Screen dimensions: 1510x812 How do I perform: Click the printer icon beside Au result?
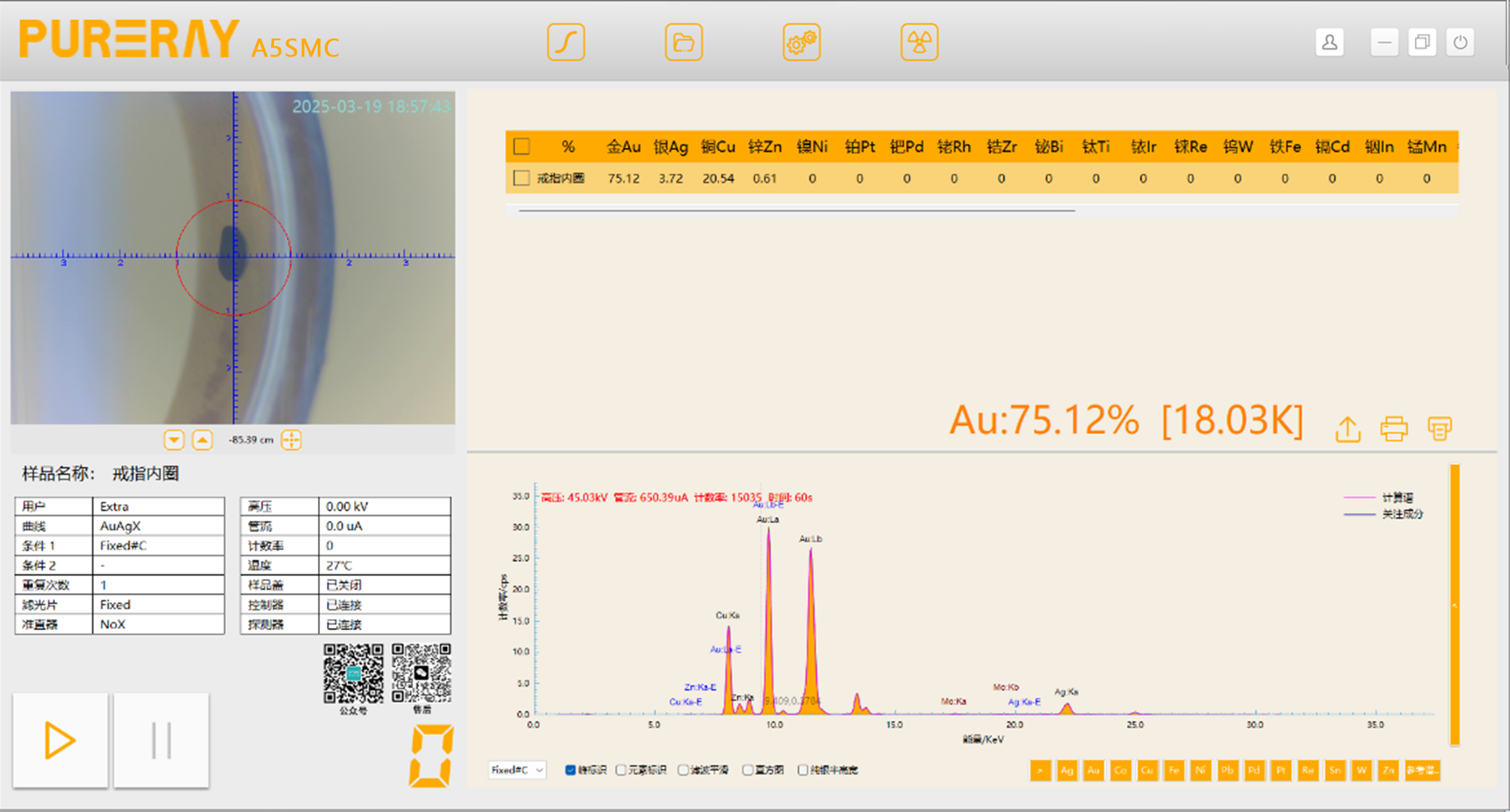point(1394,429)
